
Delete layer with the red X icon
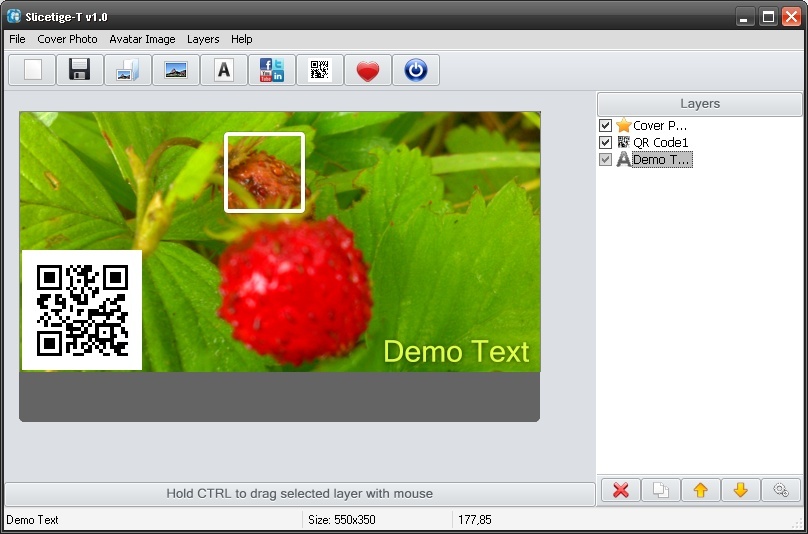(620, 490)
